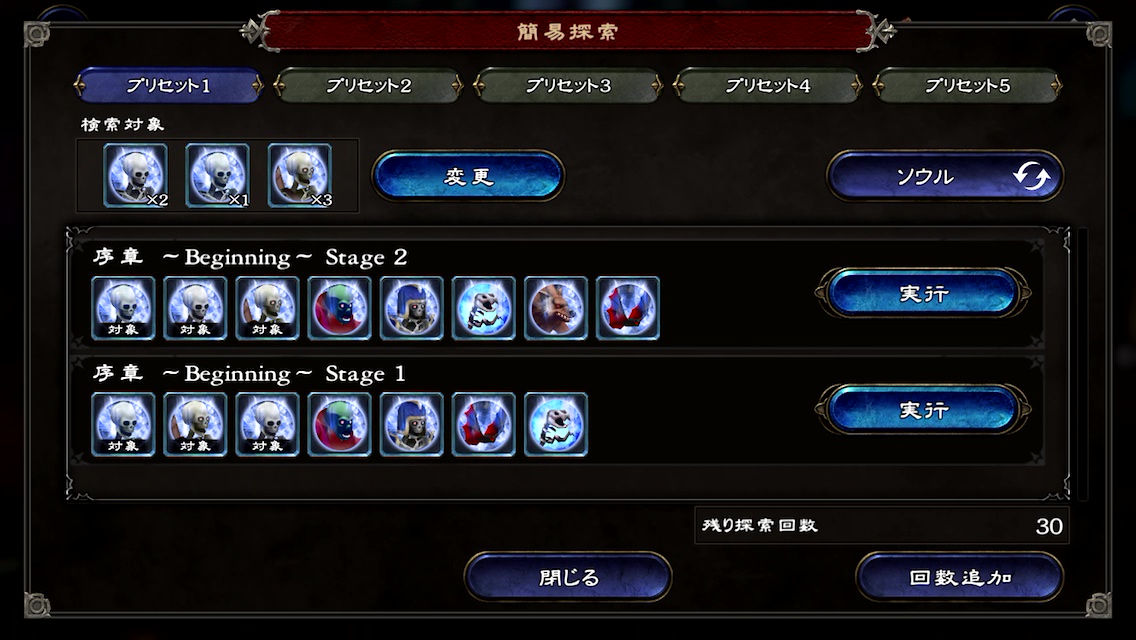Switch to プリセット3 tab
The height and width of the screenshot is (640, 1136).
(x=568, y=86)
